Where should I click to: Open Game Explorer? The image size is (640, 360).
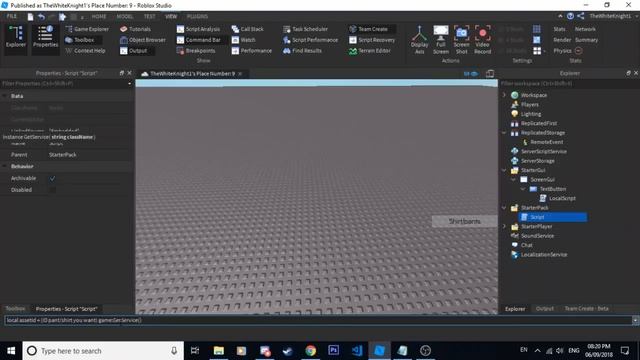[87, 29]
